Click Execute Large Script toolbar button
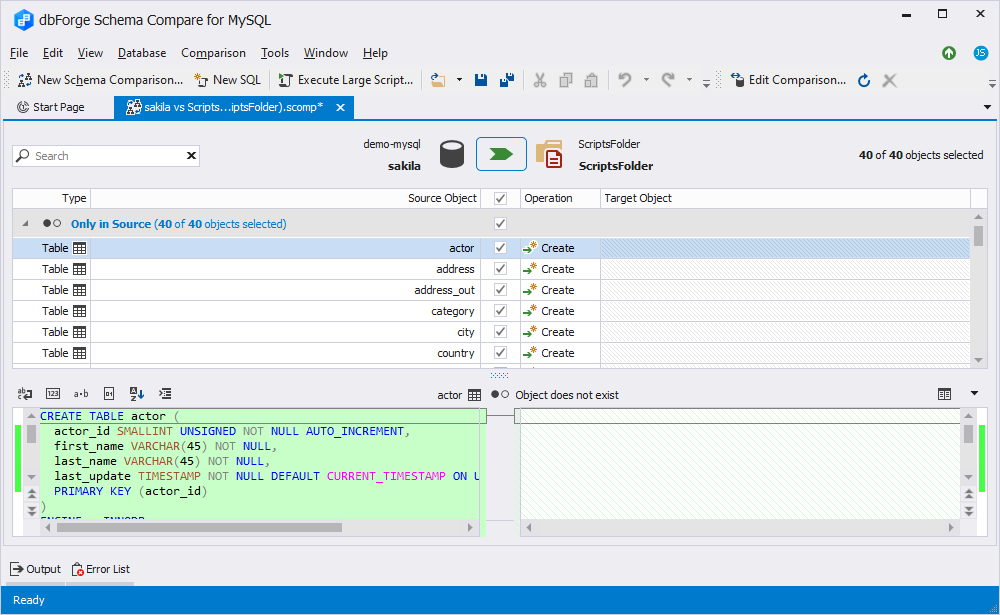The height and width of the screenshot is (615, 1000). pos(346,80)
